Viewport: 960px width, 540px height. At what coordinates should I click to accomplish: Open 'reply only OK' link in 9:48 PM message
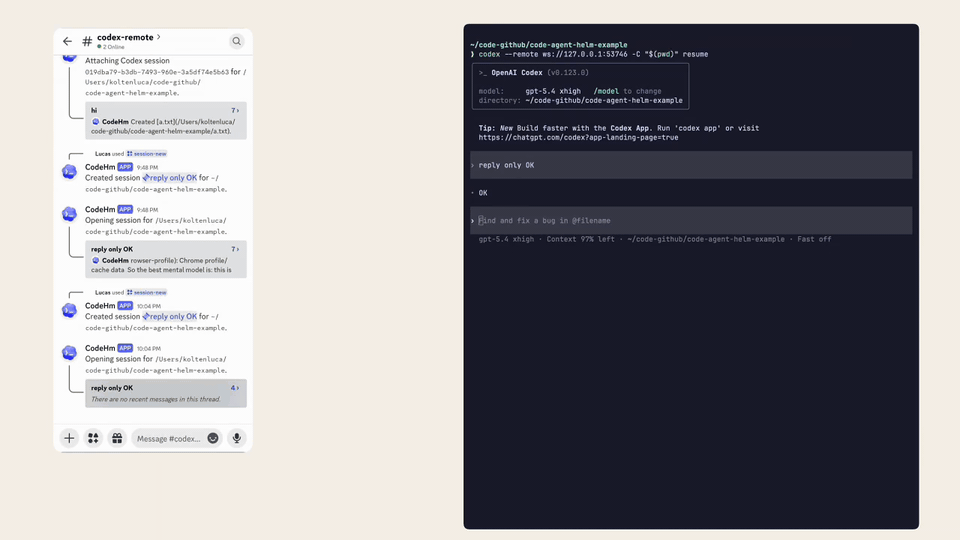click(170, 178)
